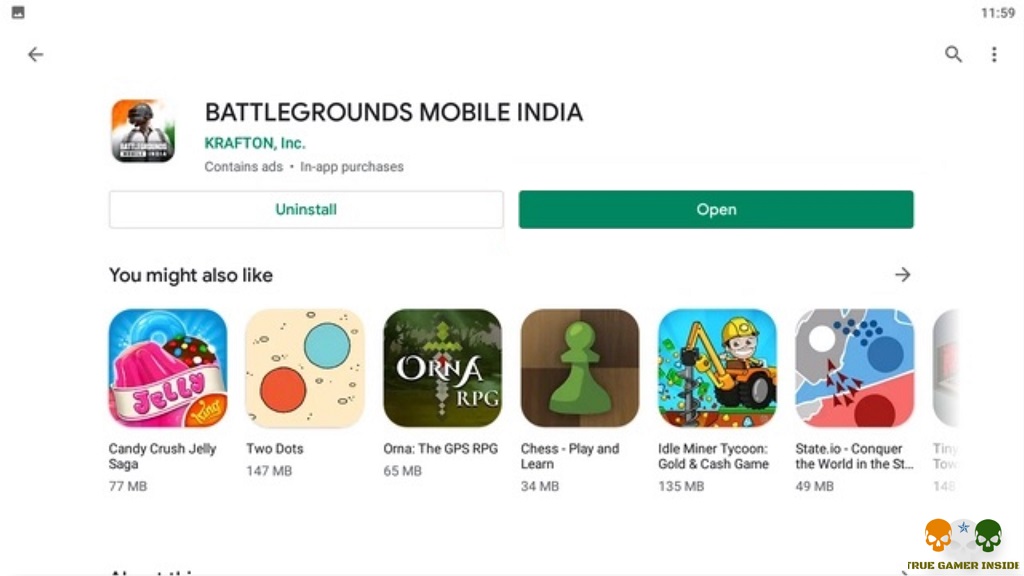Open the Orna RPG app icon
The height and width of the screenshot is (576, 1024).
442,368
